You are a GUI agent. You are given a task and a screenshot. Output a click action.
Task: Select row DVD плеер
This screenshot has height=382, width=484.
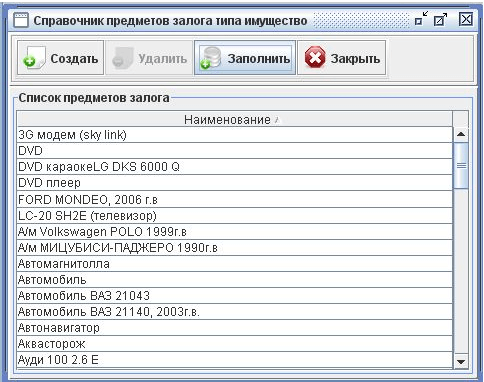235,183
